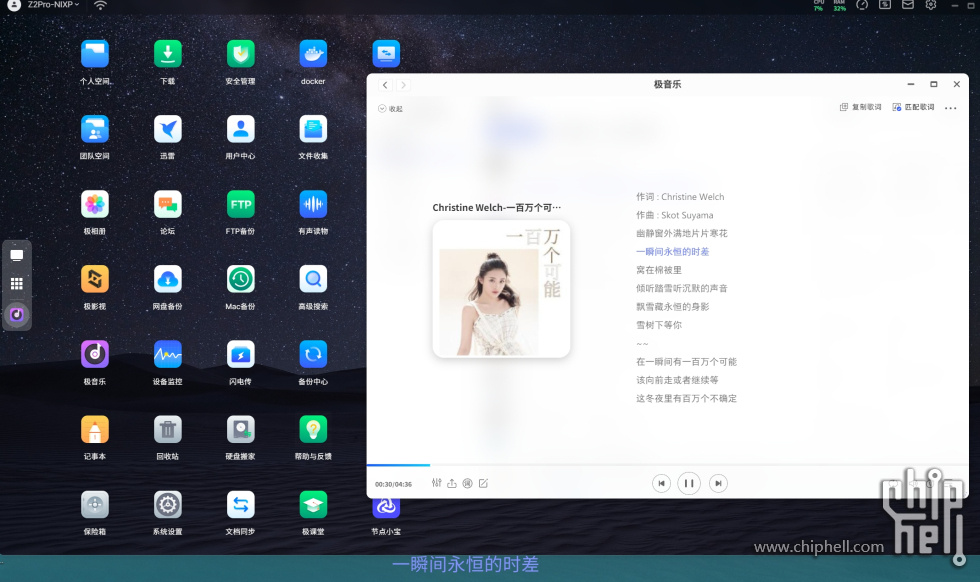Open the 极相册 photo album app
The image size is (980, 582).
point(95,204)
